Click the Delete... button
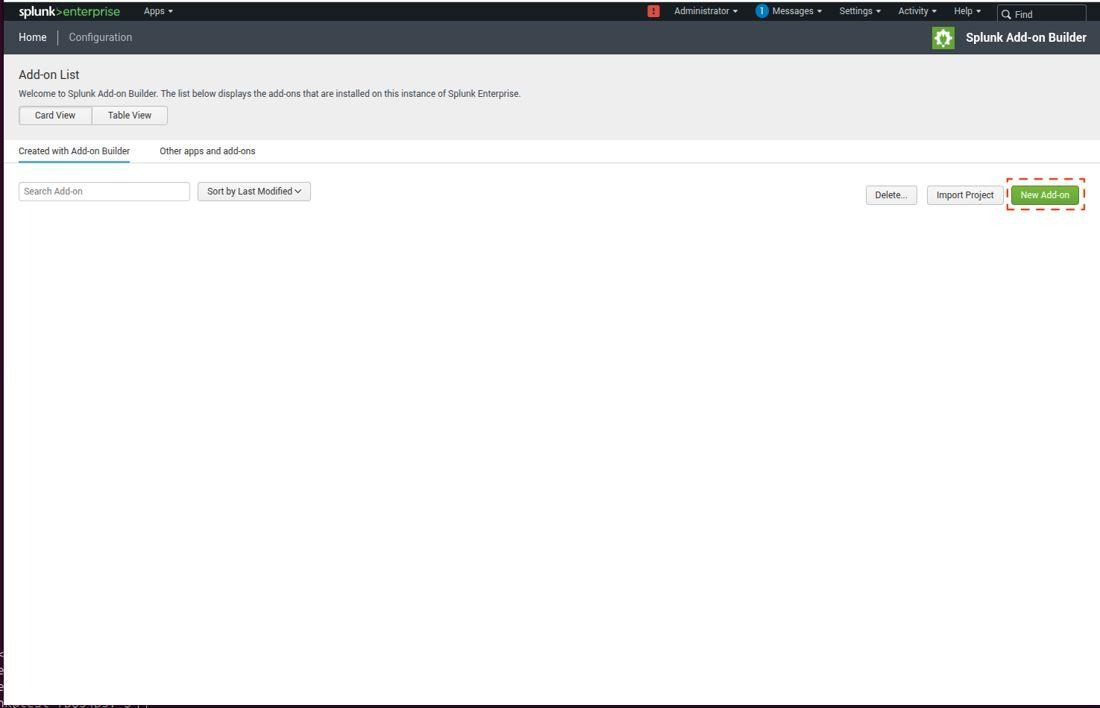The height and width of the screenshot is (708, 1100). [891, 195]
